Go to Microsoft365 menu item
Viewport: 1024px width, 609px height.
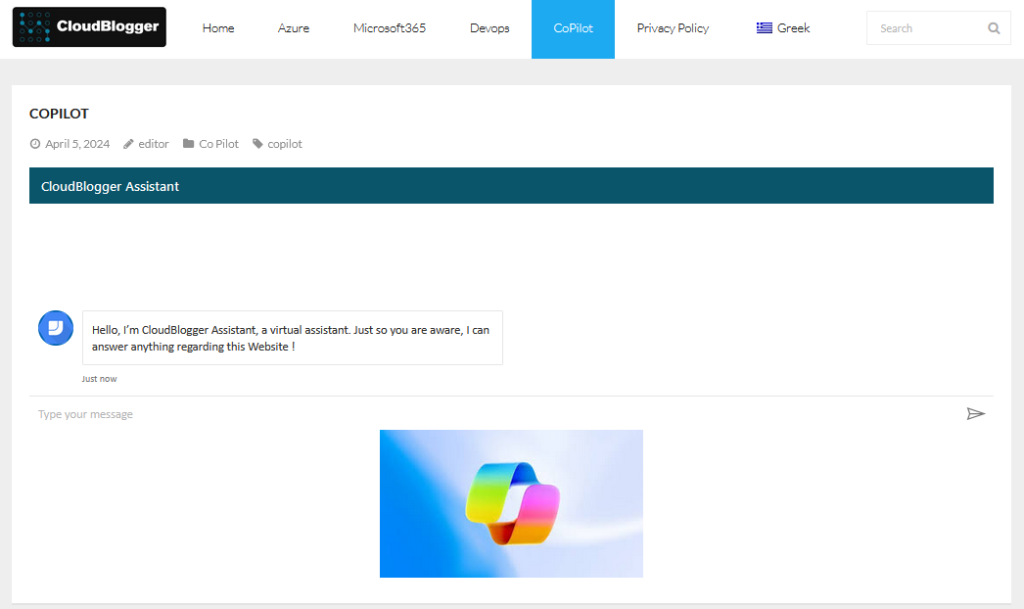(389, 28)
